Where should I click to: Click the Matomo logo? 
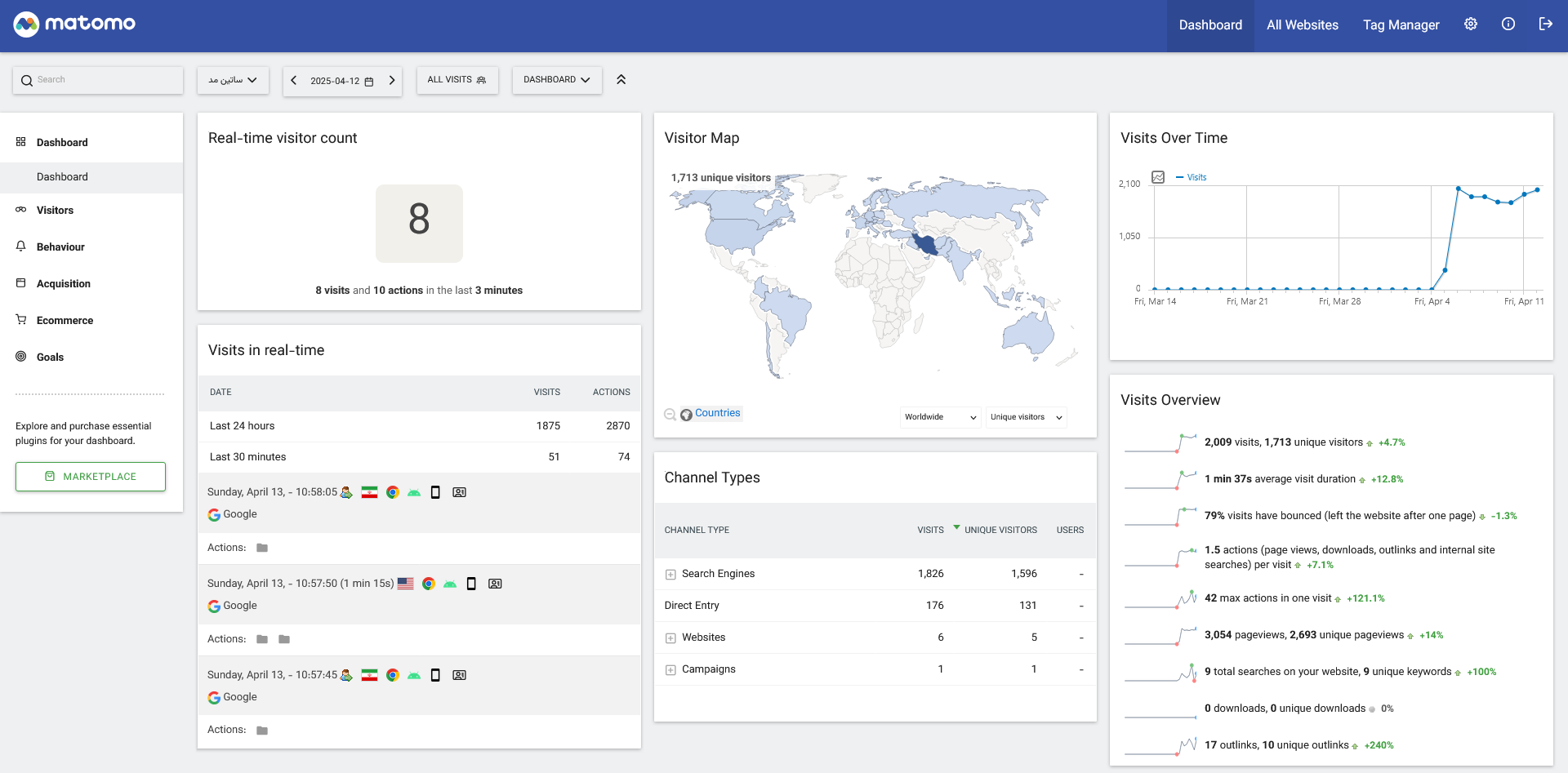pyautogui.click(x=74, y=24)
